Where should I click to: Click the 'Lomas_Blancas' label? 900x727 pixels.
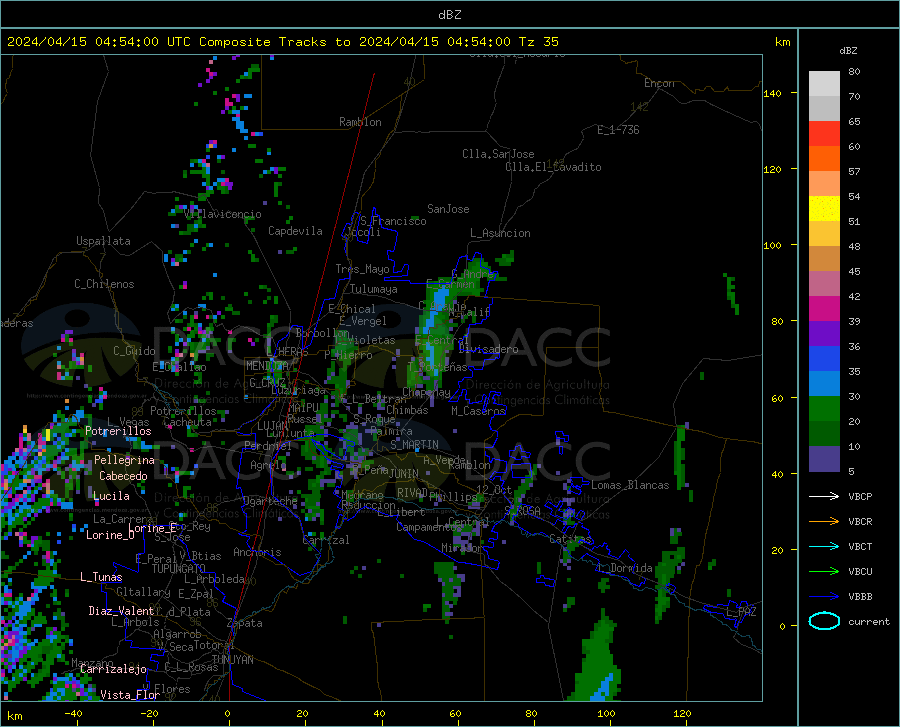(630, 485)
